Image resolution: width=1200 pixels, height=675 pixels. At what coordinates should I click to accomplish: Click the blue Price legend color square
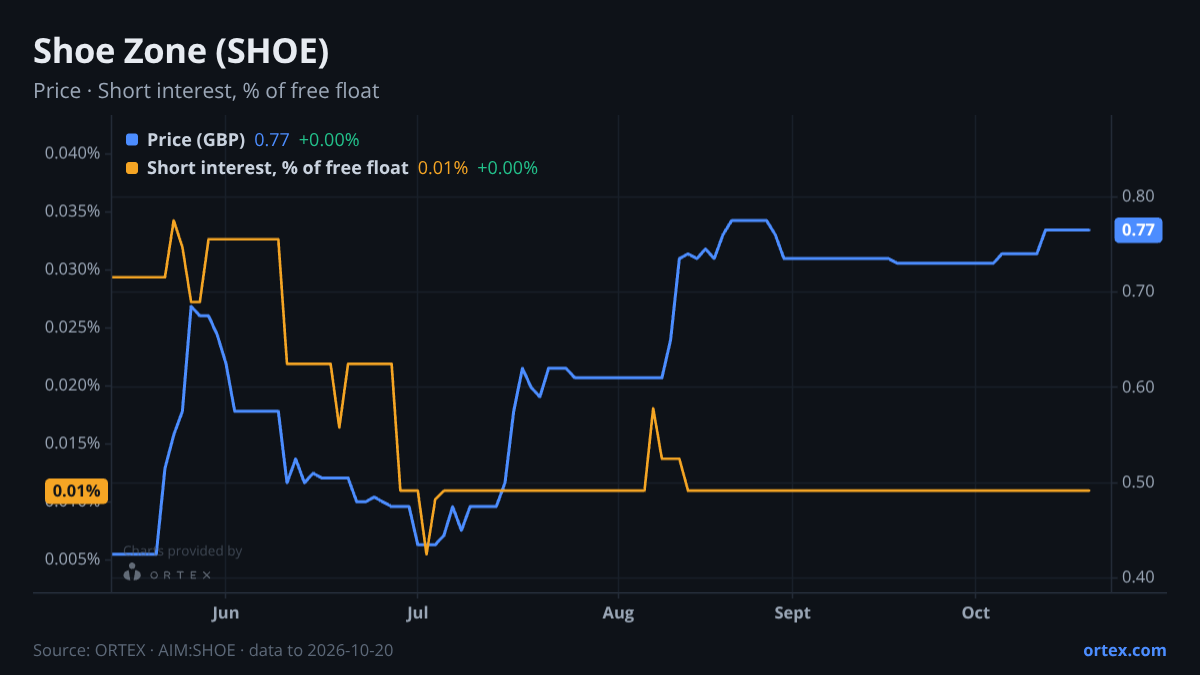(x=132, y=140)
